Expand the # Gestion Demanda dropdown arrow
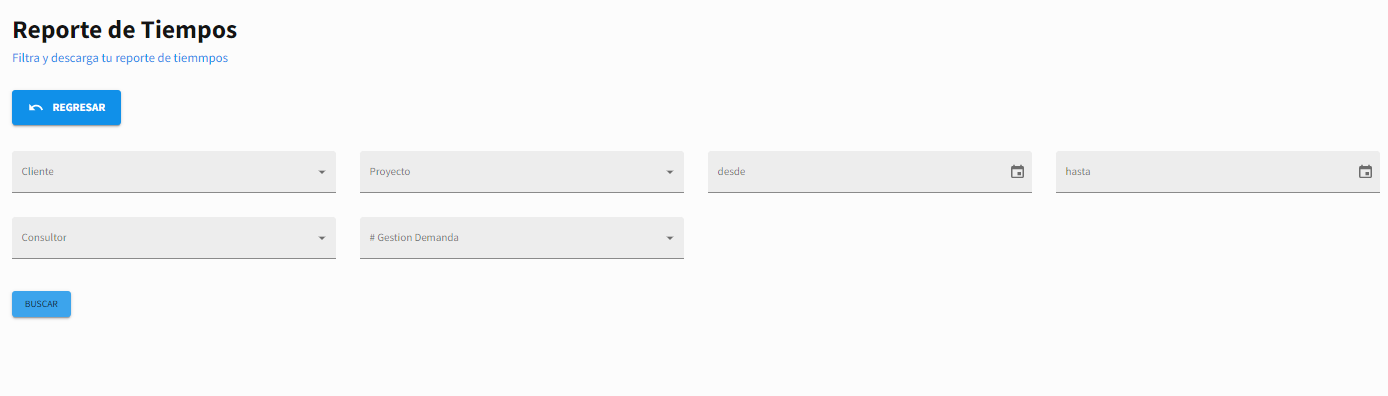 [x=670, y=238]
